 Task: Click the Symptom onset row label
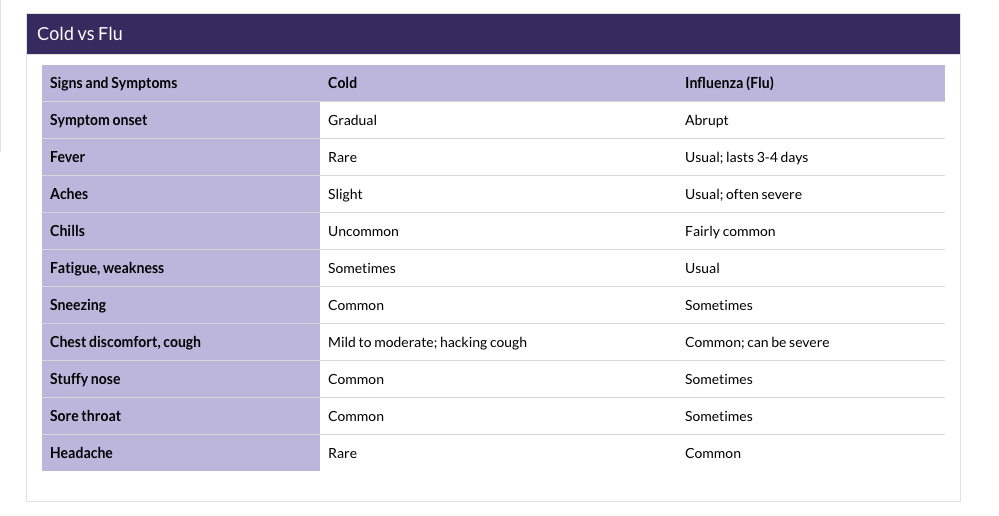[x=98, y=120]
